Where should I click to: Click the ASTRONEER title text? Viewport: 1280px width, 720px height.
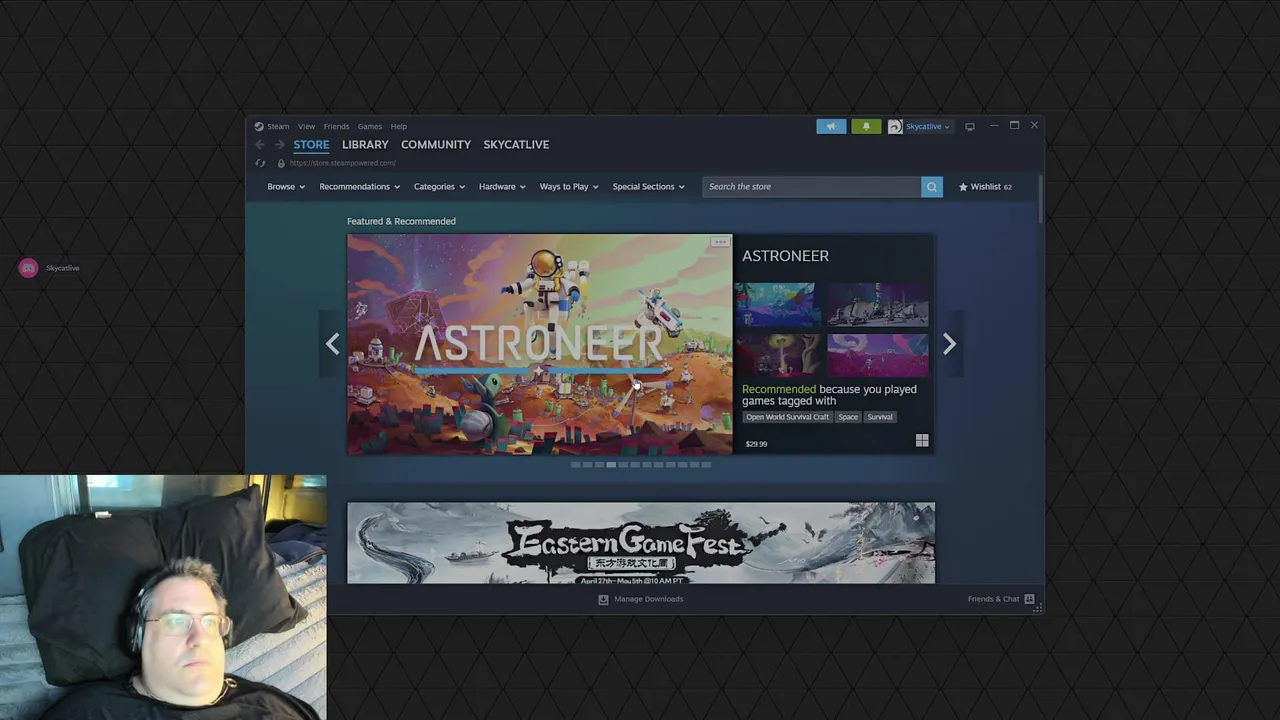(785, 256)
